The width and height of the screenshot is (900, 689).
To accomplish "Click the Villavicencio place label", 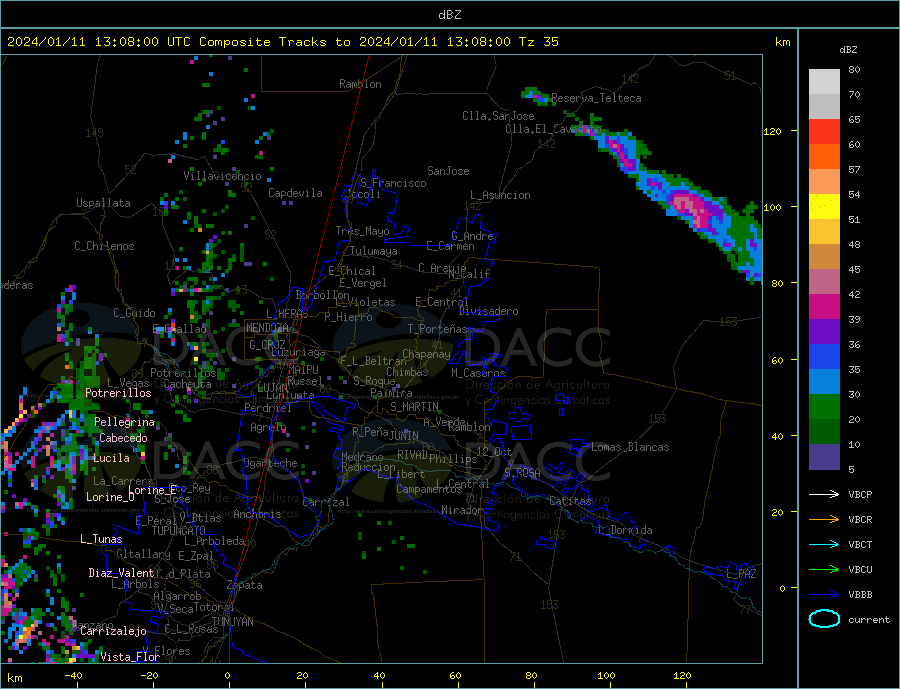I will pyautogui.click(x=222, y=176).
